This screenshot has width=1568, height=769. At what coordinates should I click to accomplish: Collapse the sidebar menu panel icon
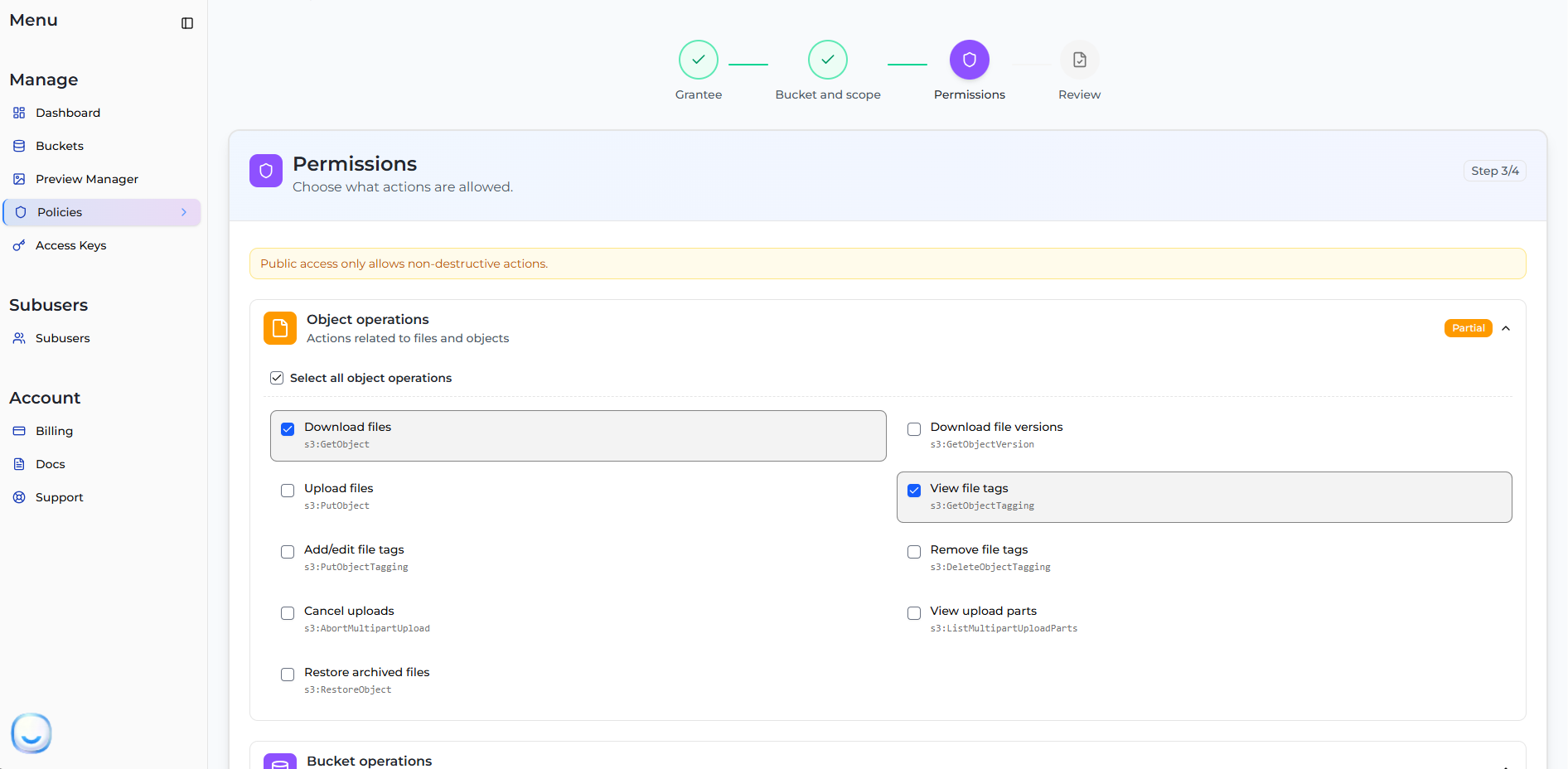coord(187,23)
